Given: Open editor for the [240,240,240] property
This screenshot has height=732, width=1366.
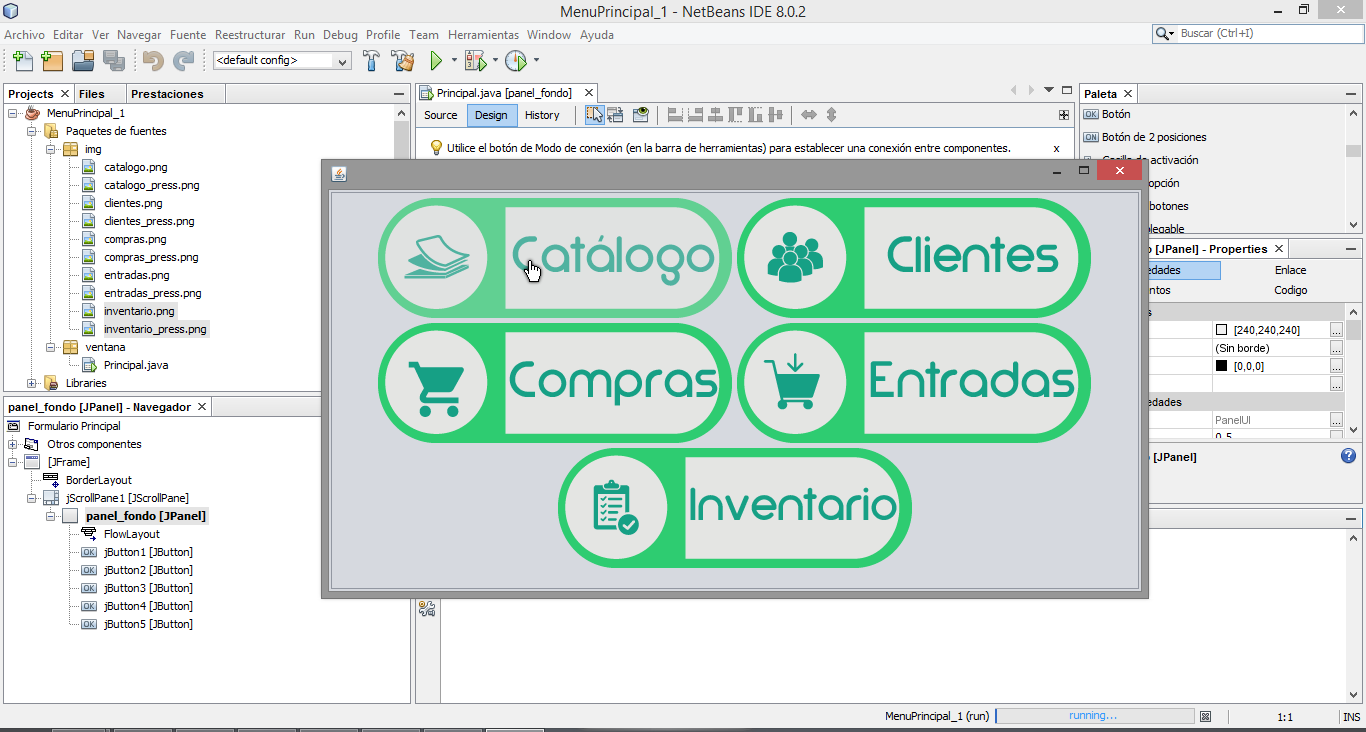Looking at the screenshot, I should click(1336, 330).
